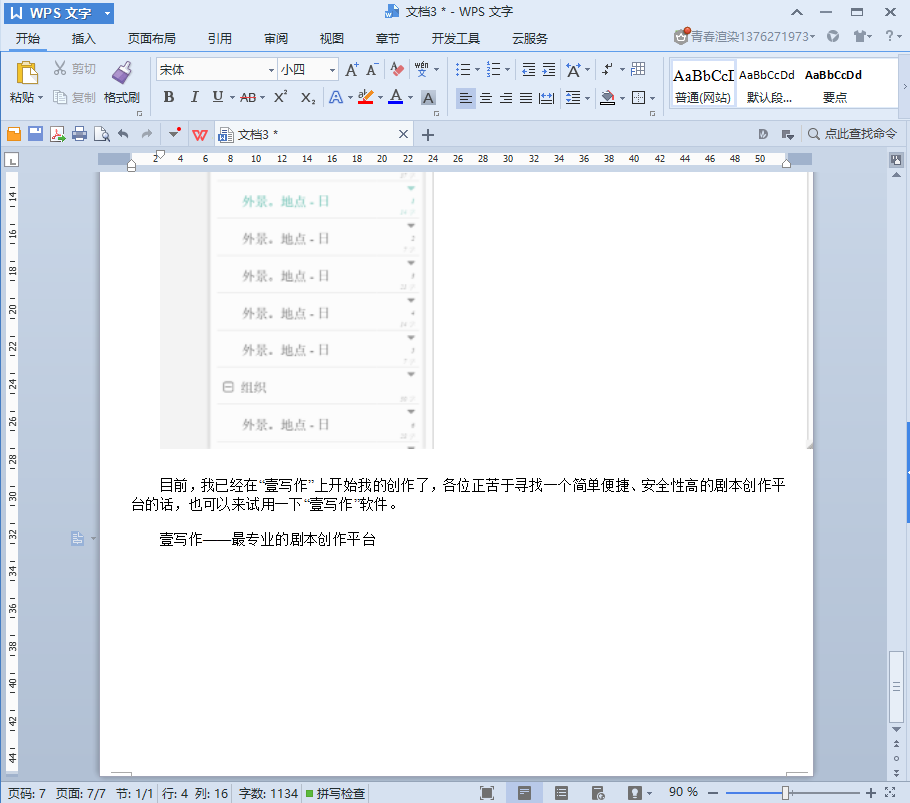Open the numbered list dropdown

[507, 70]
